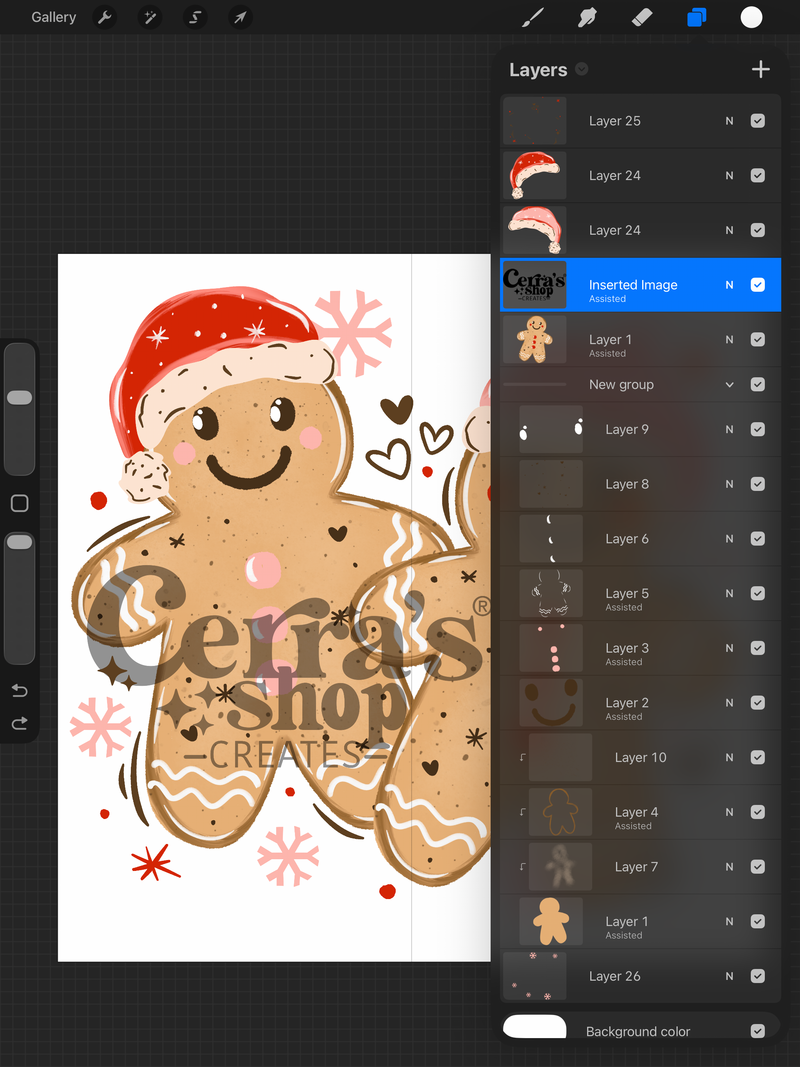Select Layer 7 thumbnail

click(561, 866)
